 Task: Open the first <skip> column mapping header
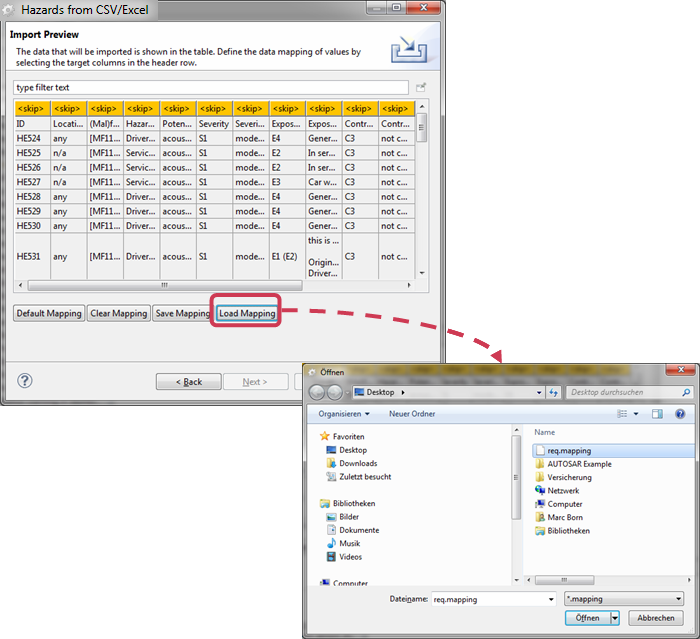pos(32,109)
